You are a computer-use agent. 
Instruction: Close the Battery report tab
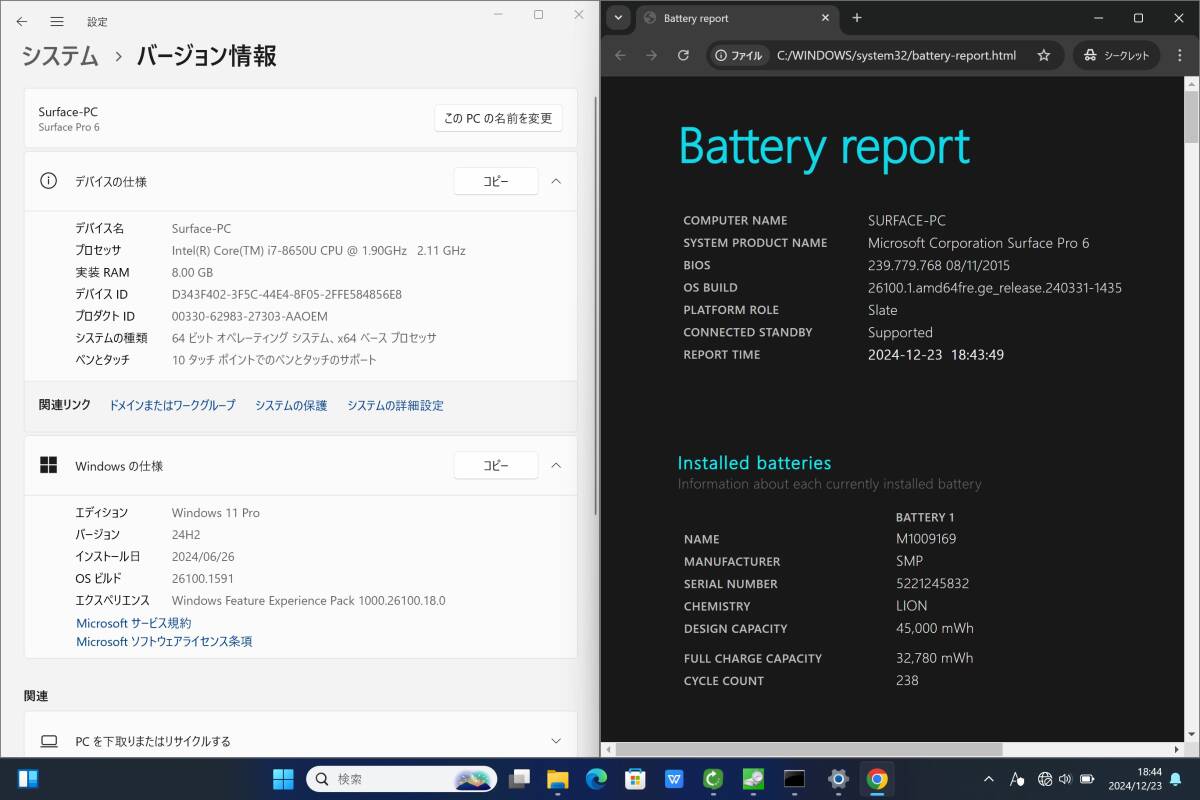tap(825, 18)
